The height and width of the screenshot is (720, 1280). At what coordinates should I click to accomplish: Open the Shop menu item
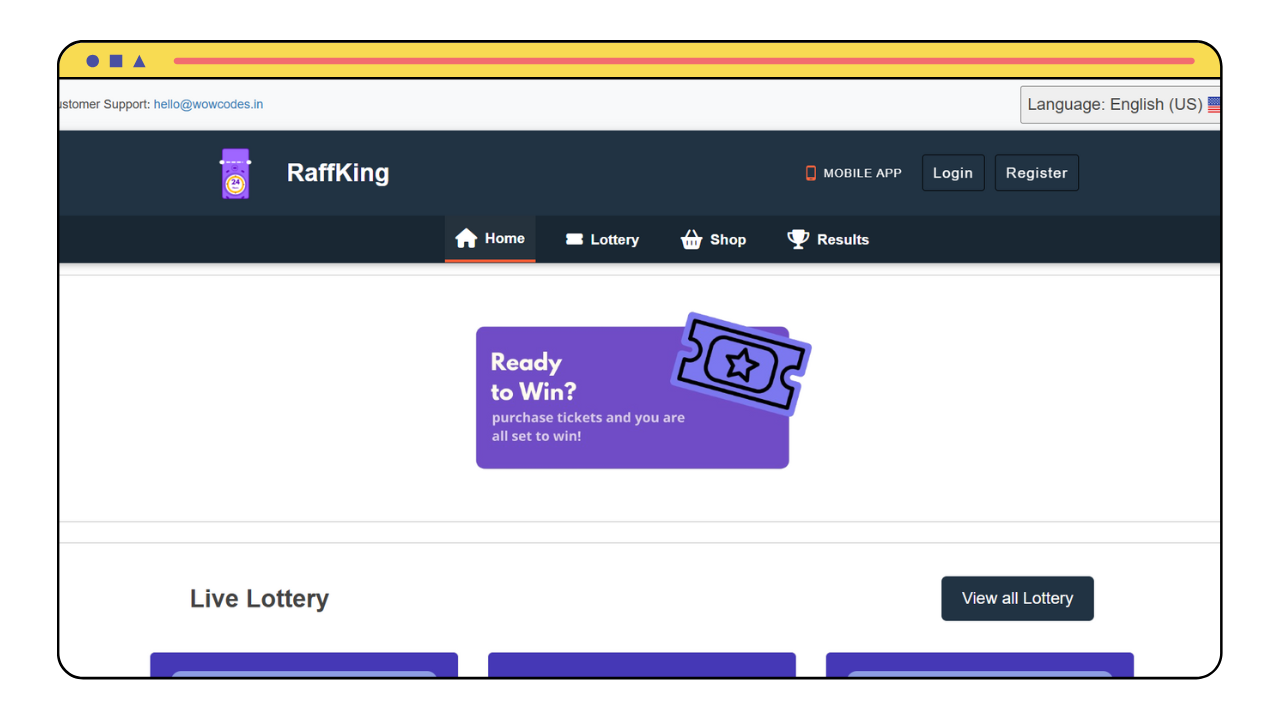[714, 239]
